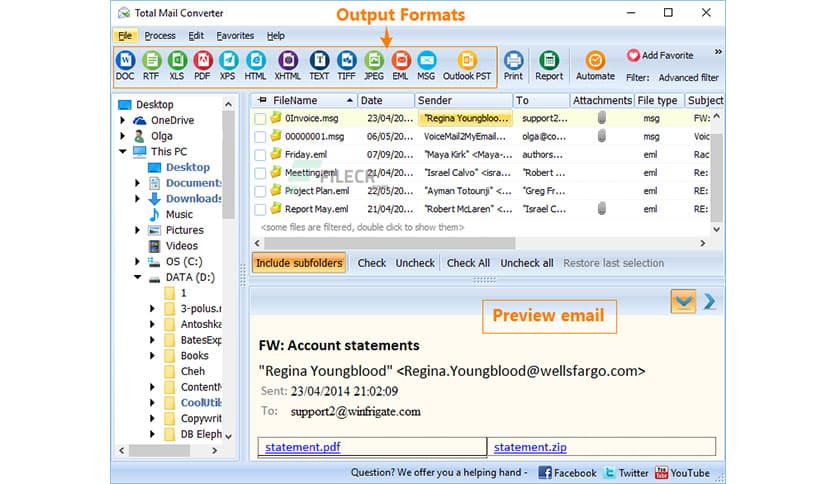Click folder tree horizontal scrollbar
Viewport: 836px width, 484px height.
click(x=159, y=450)
